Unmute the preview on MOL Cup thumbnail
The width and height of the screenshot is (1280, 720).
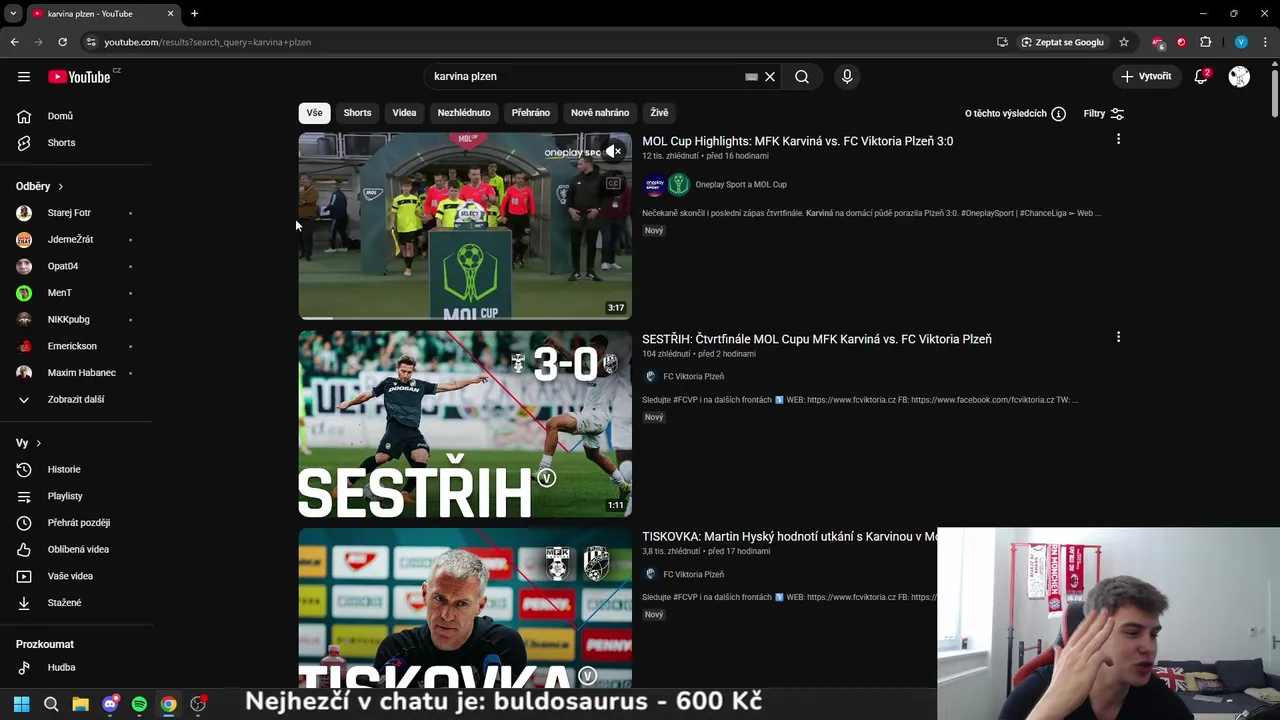pyautogui.click(x=613, y=152)
